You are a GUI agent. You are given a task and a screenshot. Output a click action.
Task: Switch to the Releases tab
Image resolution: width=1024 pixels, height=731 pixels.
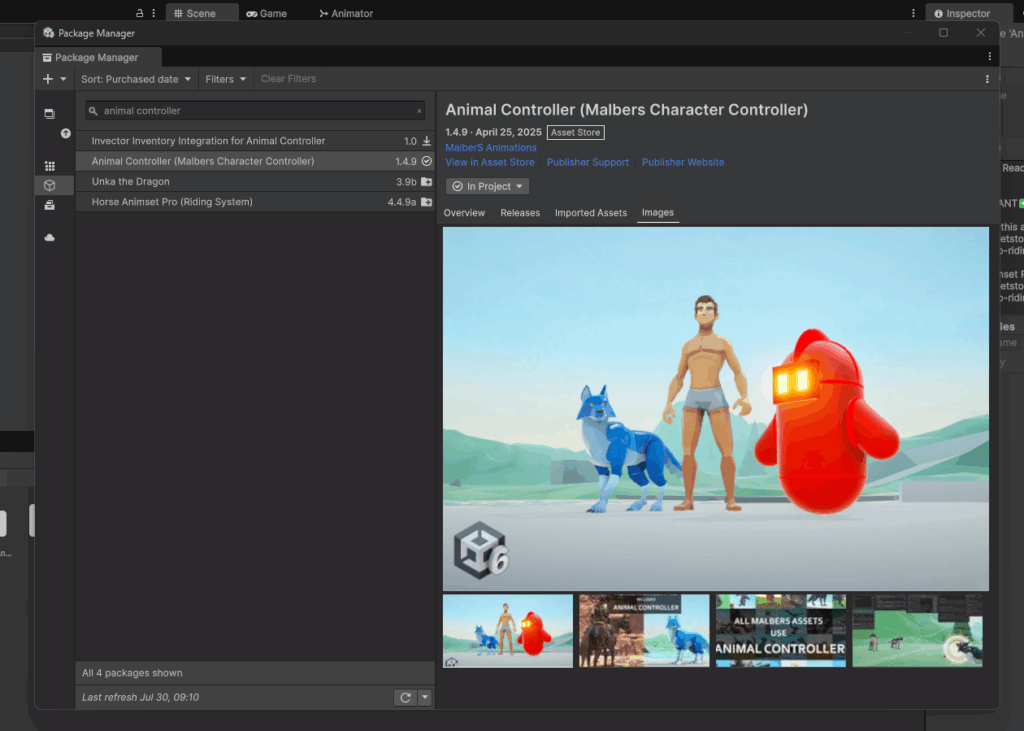pyautogui.click(x=520, y=213)
